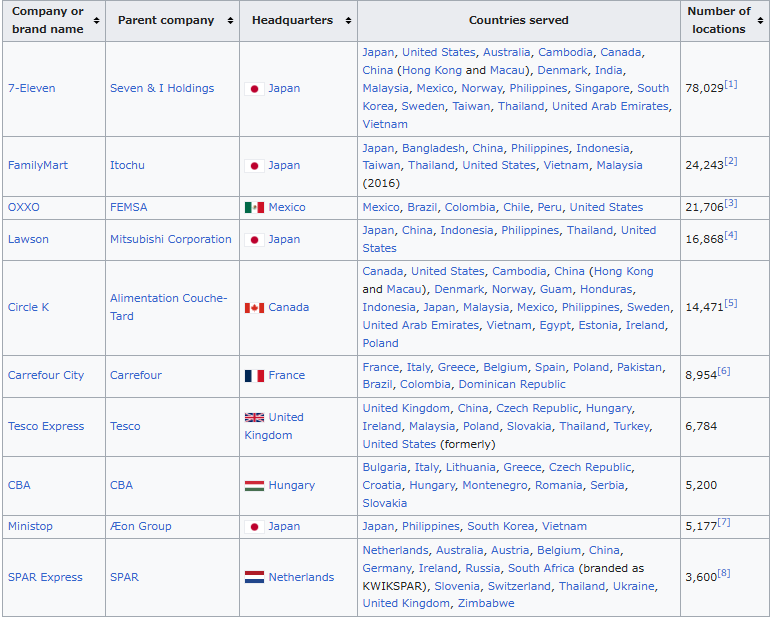Click the Canada flag icon beside Circle K headquarters
This screenshot has height=617, width=771.
pos(254,307)
